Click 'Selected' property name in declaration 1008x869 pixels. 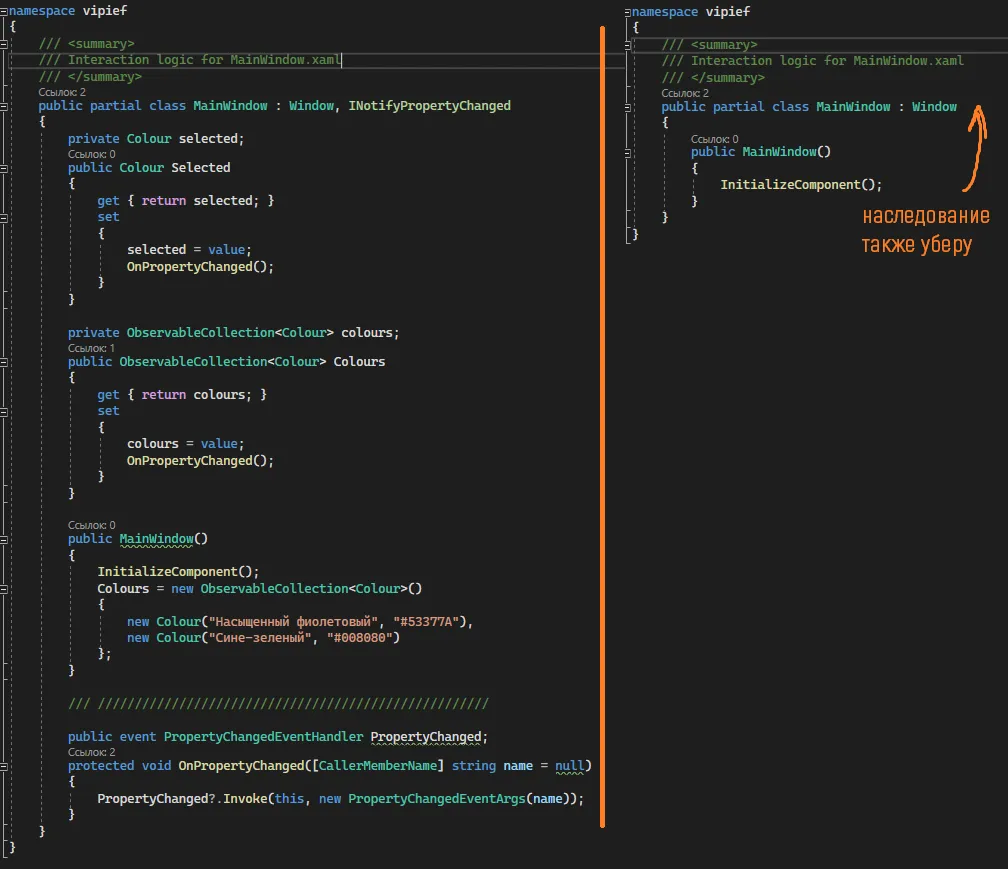[201, 168]
